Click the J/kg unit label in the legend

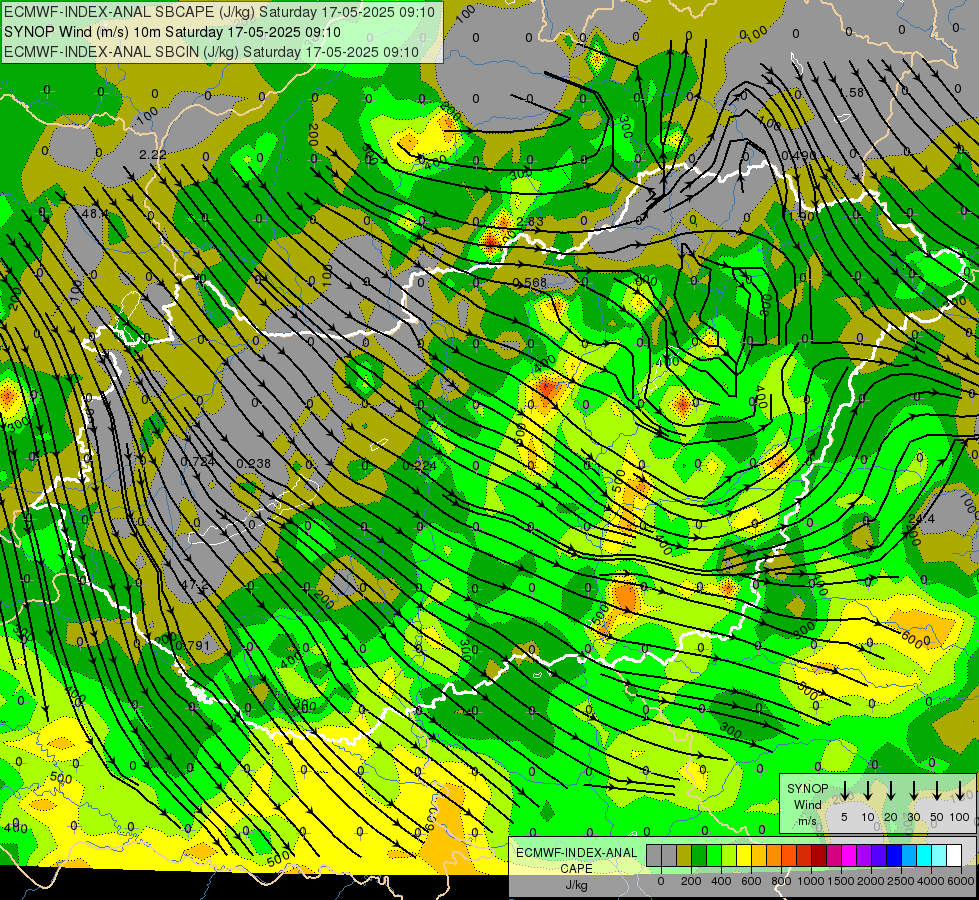pos(576,885)
